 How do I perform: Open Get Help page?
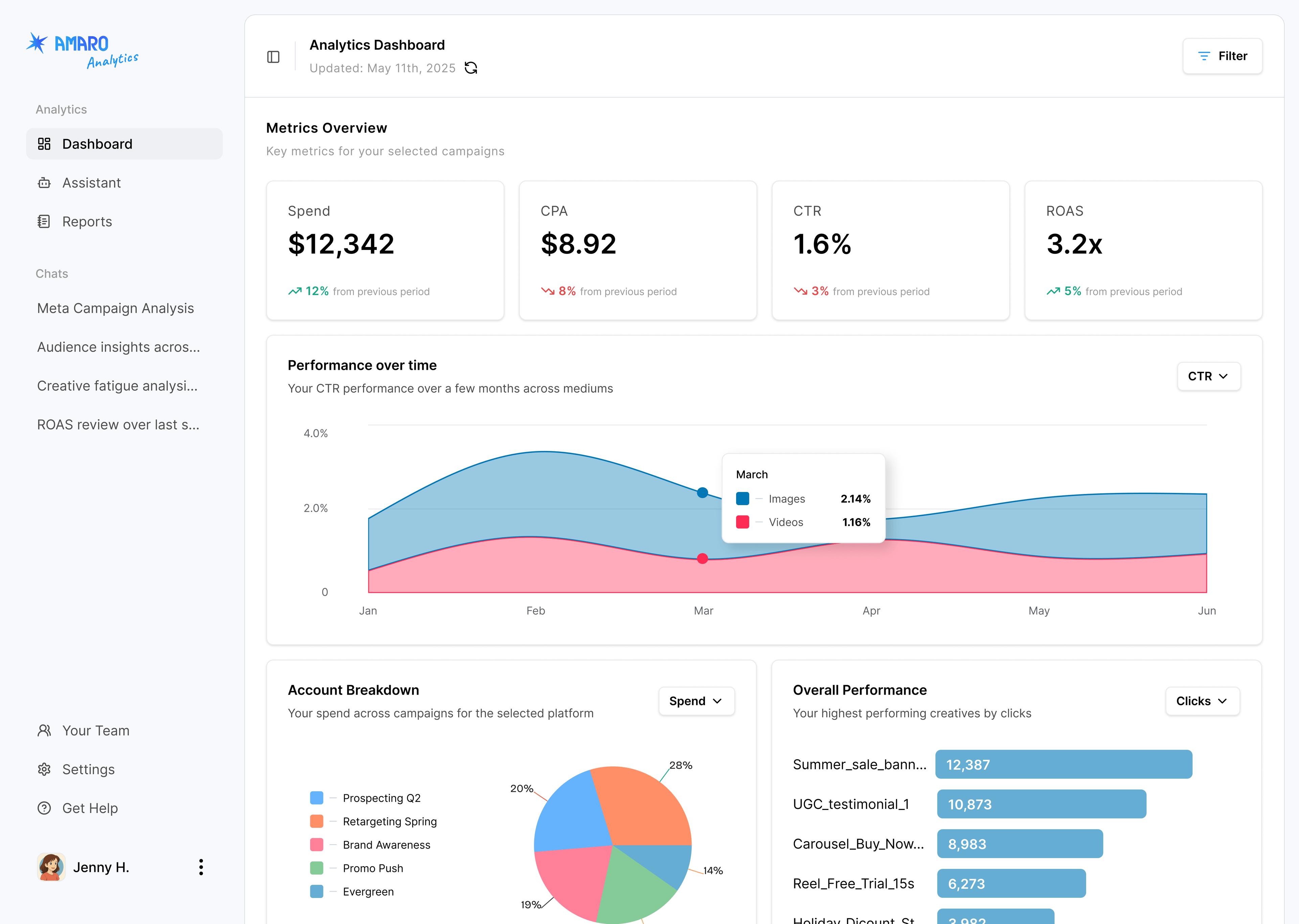[x=124, y=808]
